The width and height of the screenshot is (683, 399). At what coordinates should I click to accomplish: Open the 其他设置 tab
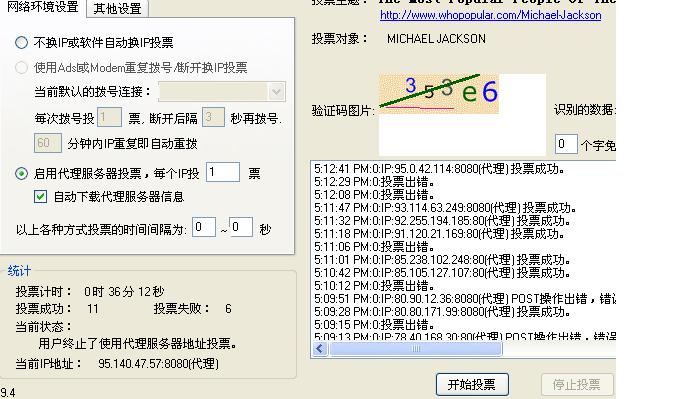click(118, 8)
